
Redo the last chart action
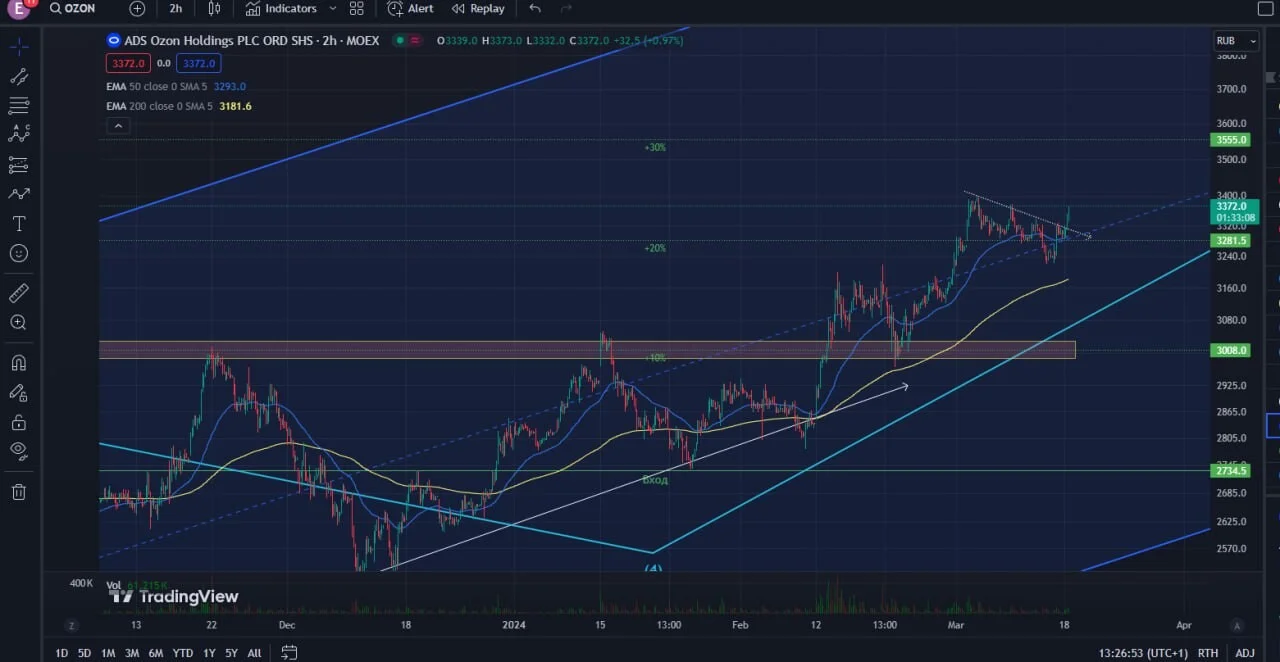pos(566,8)
